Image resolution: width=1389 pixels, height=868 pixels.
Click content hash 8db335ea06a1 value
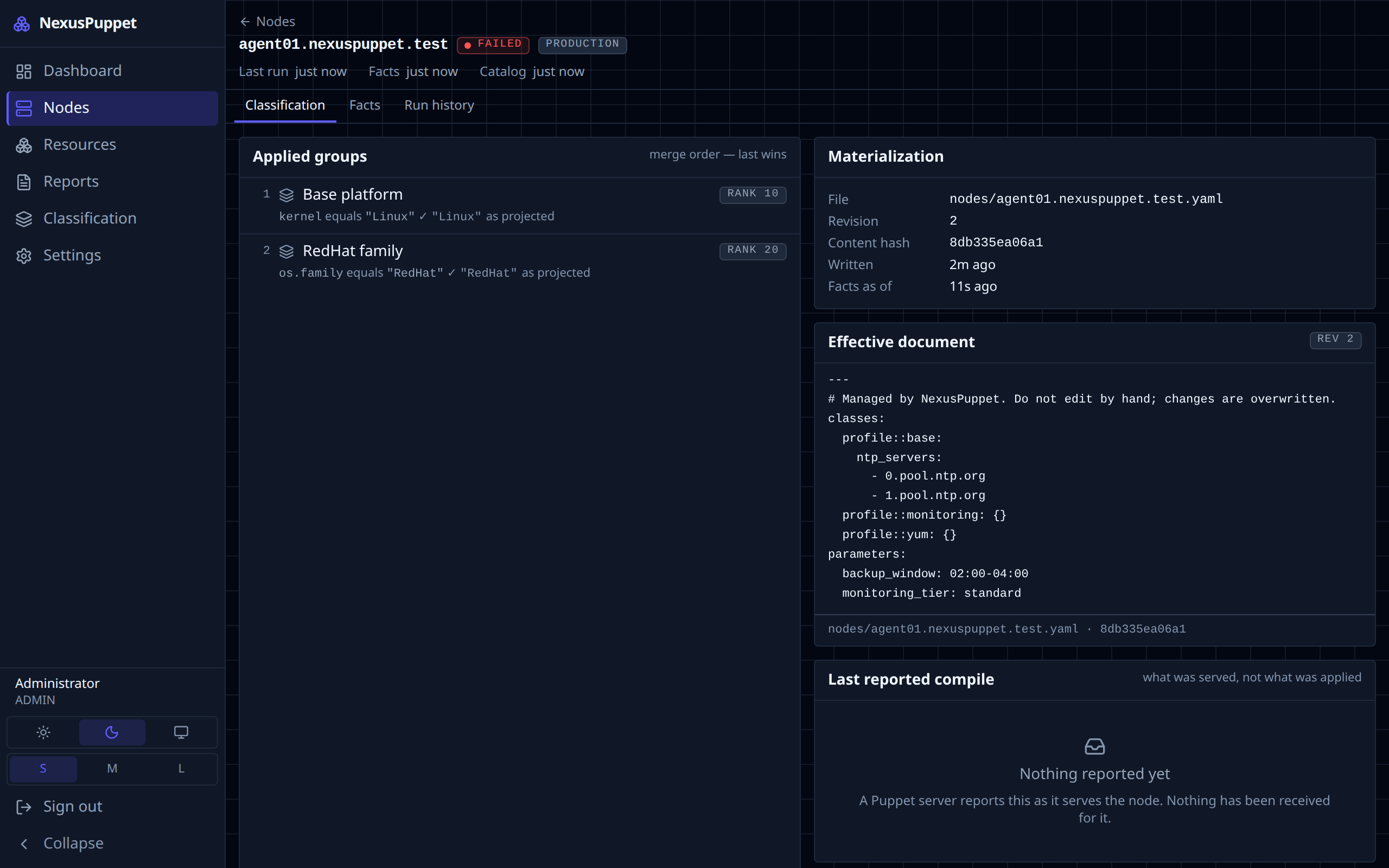coord(996,242)
